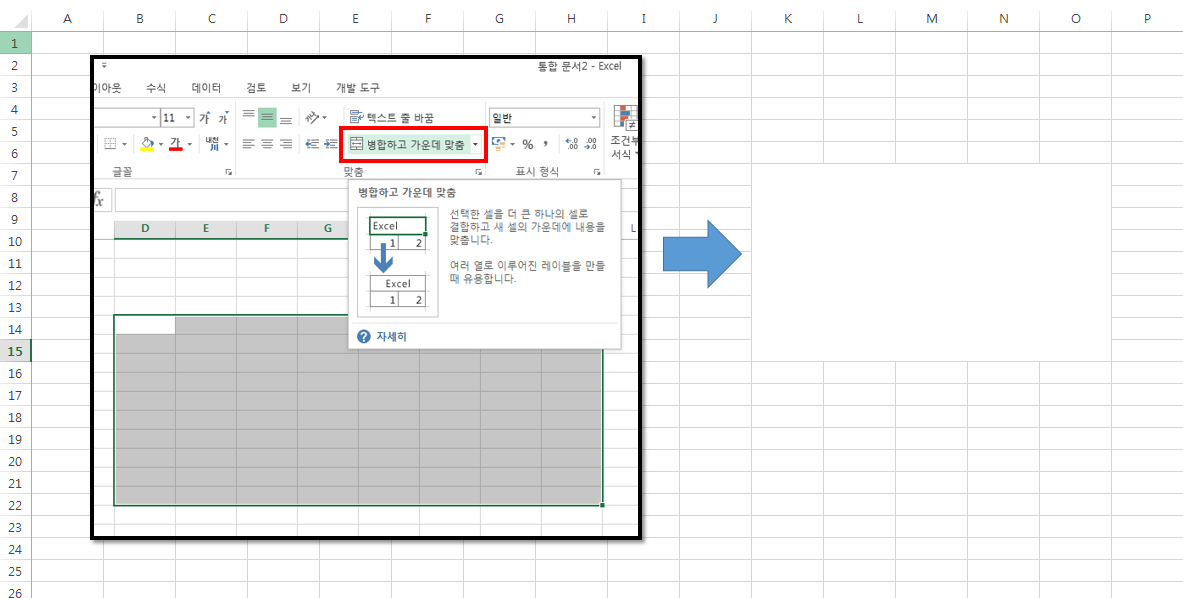1183x598 pixels.
Task: Toggle 텍스트 줄 바꿈 wrap text
Action: 392,118
